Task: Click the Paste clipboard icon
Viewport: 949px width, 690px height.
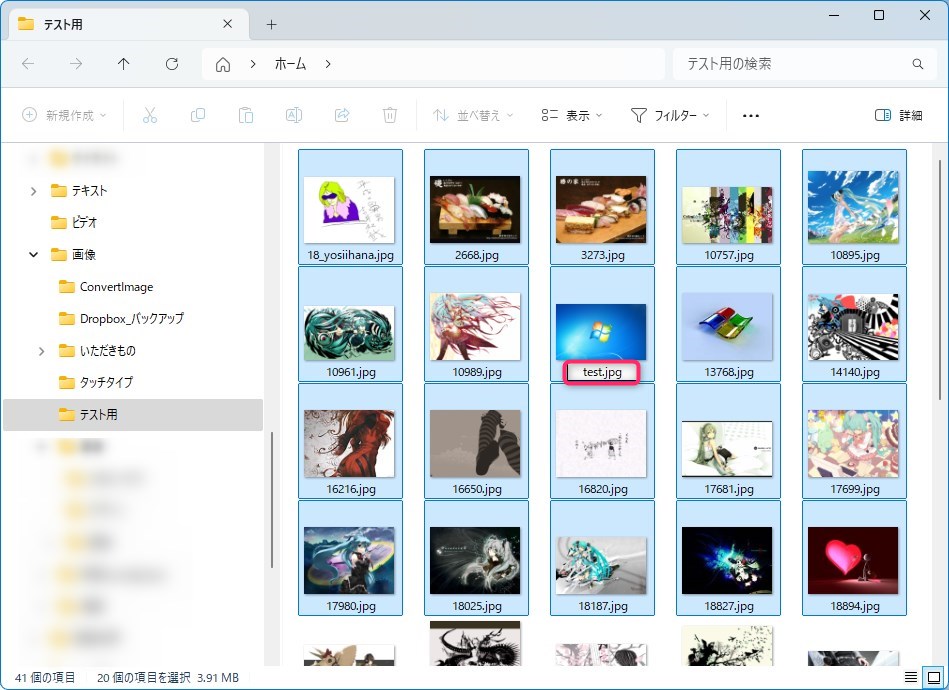Action: tap(246, 115)
